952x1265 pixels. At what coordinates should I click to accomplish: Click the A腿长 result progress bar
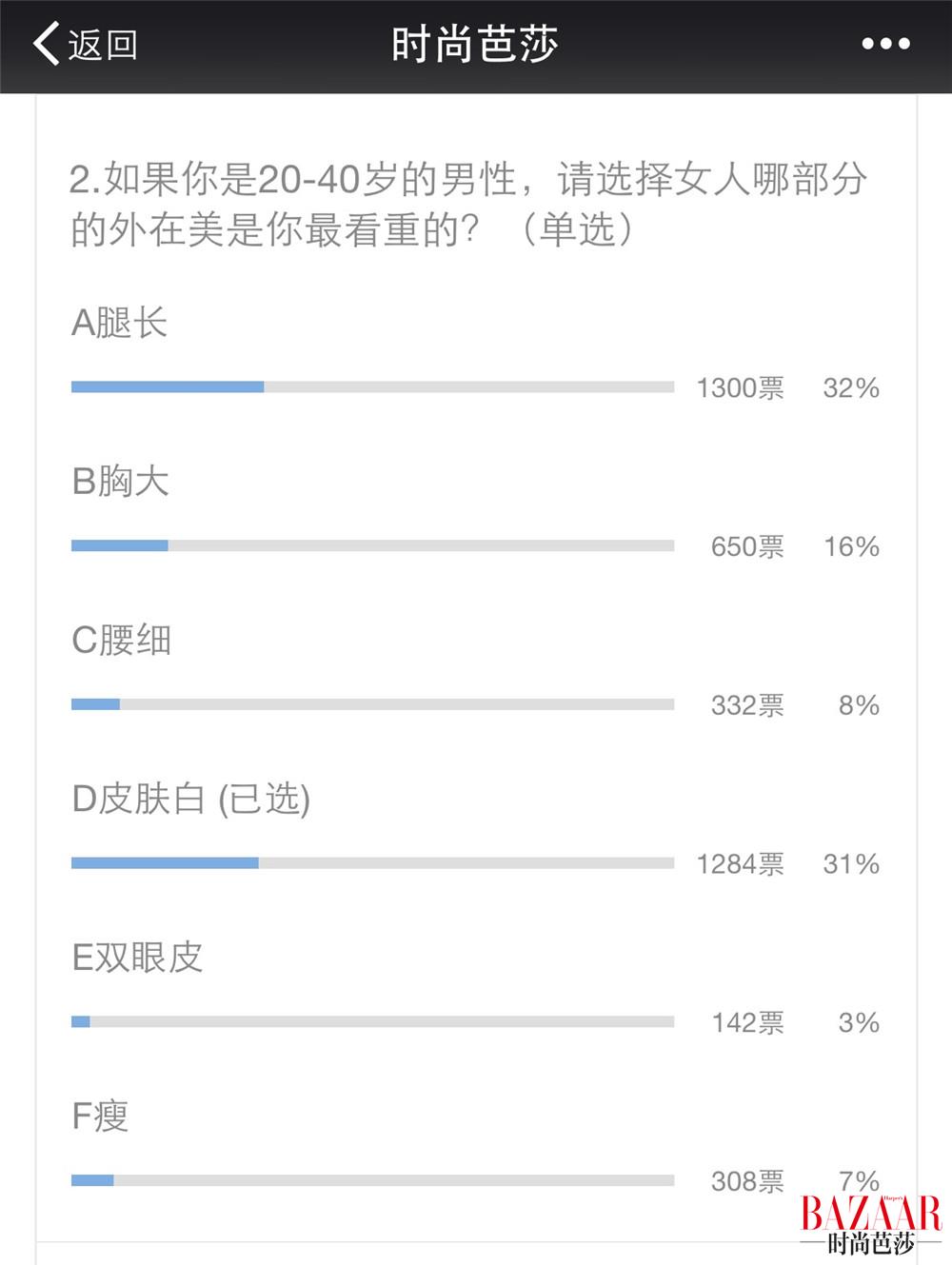(372, 387)
